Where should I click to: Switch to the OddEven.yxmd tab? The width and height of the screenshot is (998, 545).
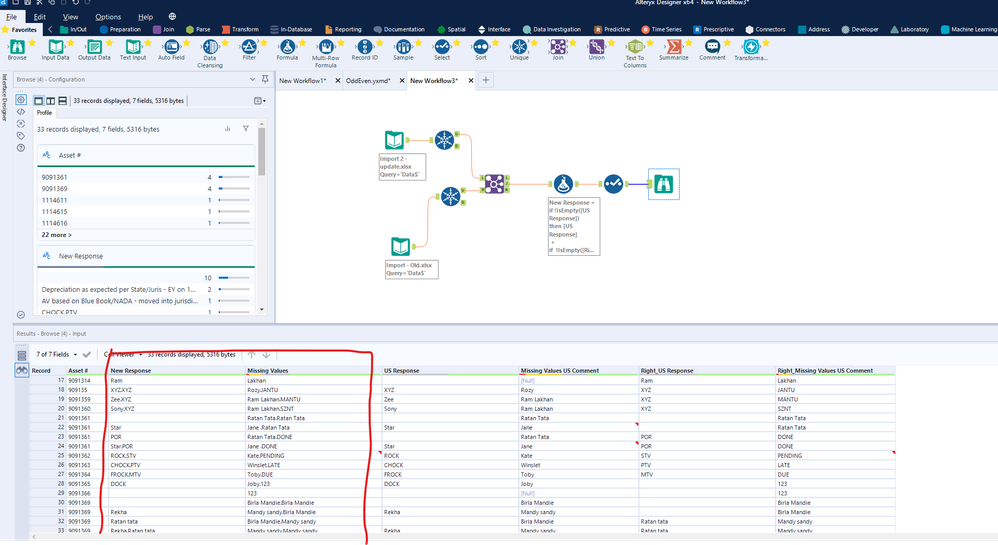(x=367, y=81)
